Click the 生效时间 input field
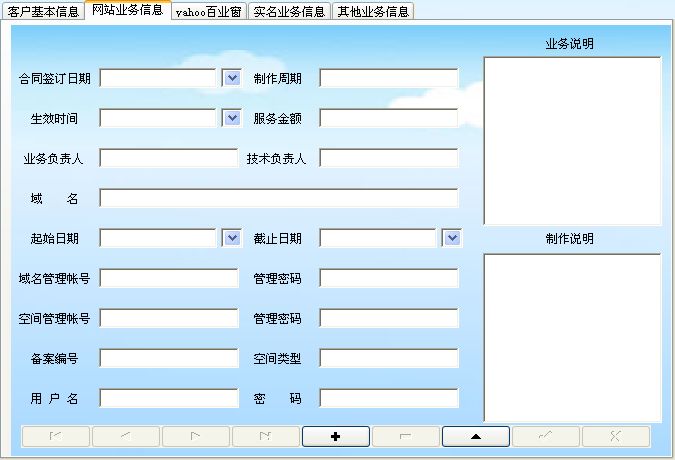 158,118
